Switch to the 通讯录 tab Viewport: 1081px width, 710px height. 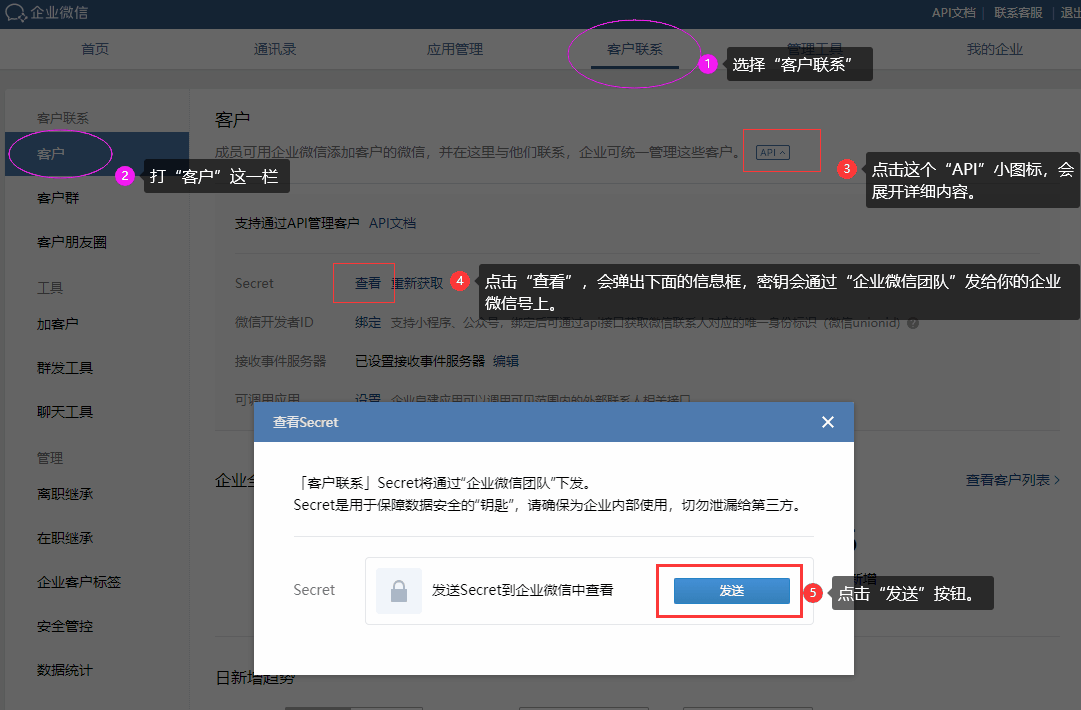tap(274, 49)
